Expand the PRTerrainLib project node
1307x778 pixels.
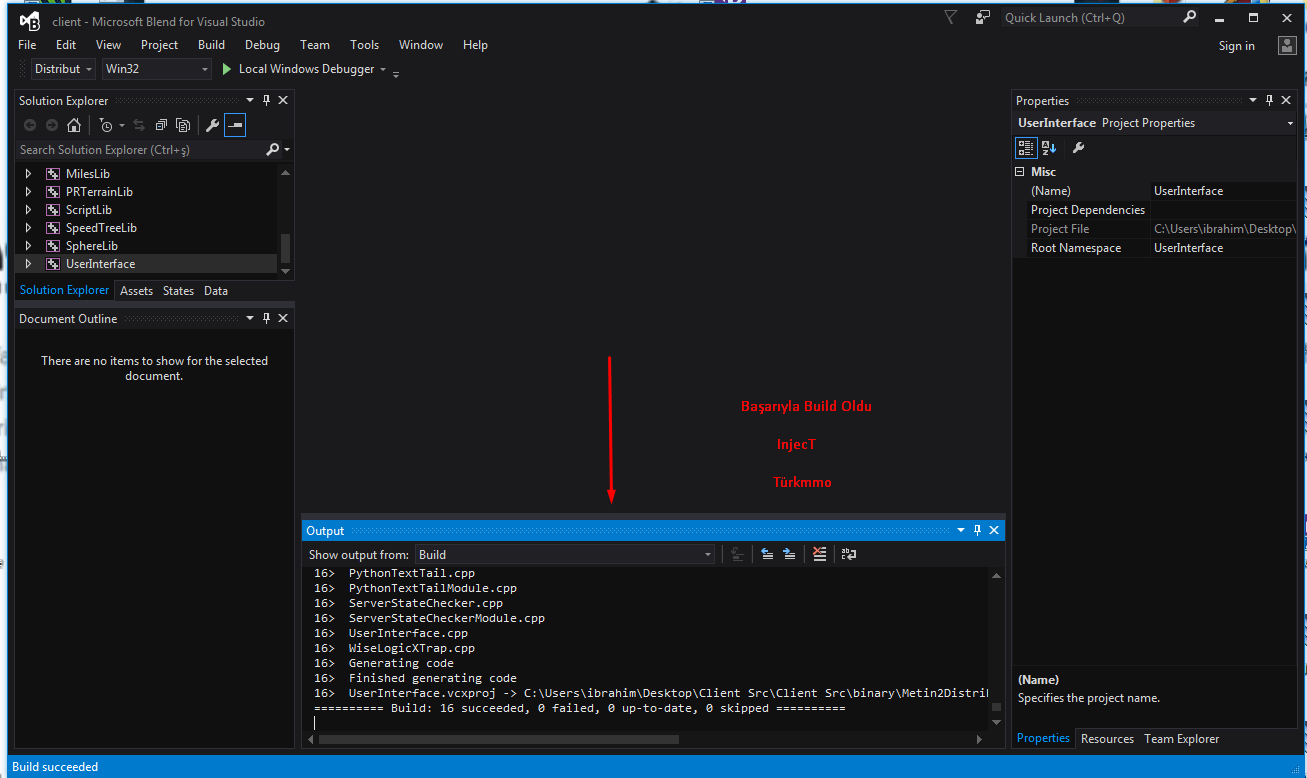tap(29, 192)
